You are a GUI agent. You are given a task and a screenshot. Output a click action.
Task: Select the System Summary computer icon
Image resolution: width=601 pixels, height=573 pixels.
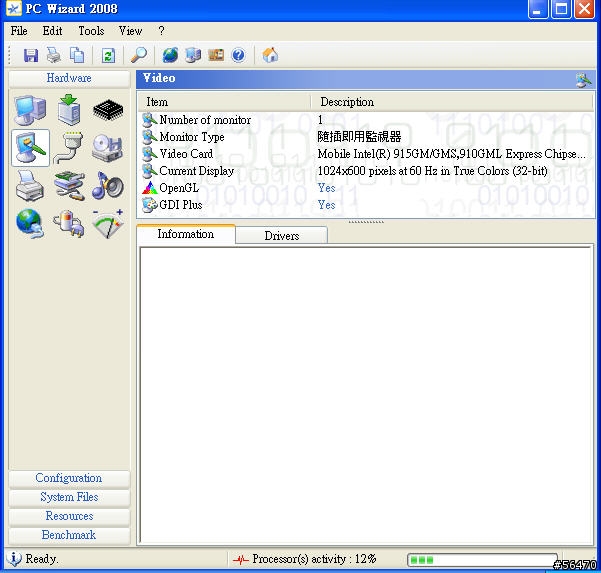click(30, 110)
